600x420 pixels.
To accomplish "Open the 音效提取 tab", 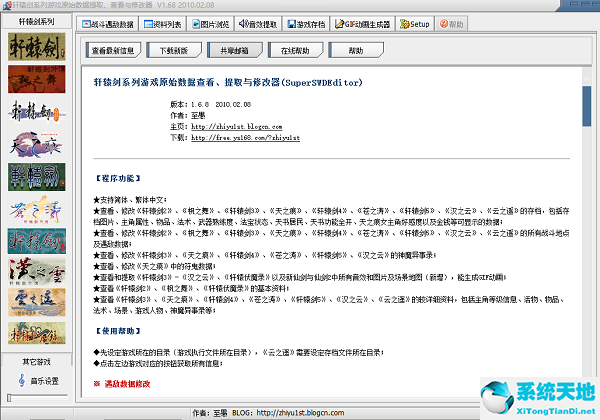I will click(x=258, y=24).
